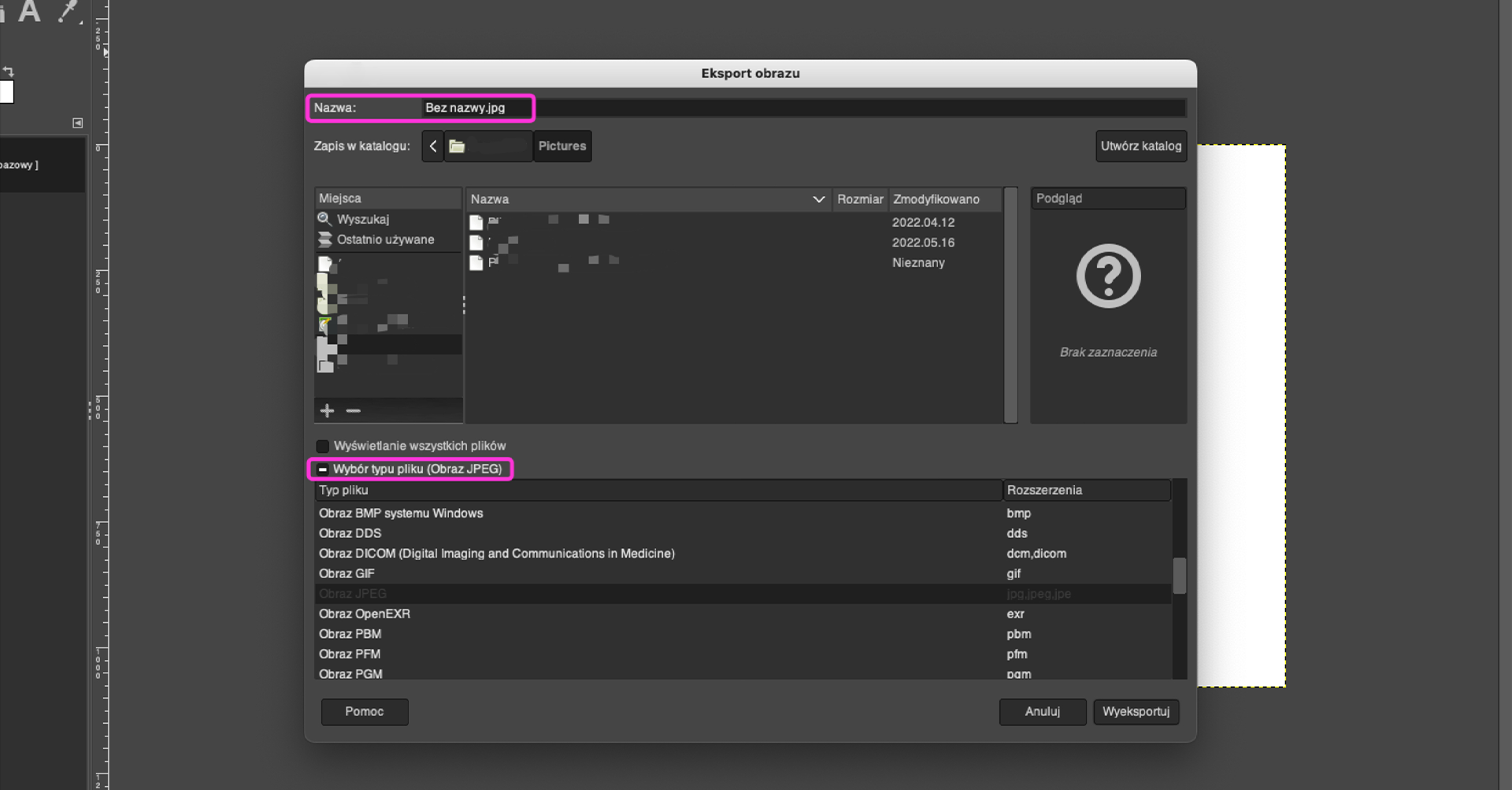Click the Utwórz katalog button

(1140, 147)
